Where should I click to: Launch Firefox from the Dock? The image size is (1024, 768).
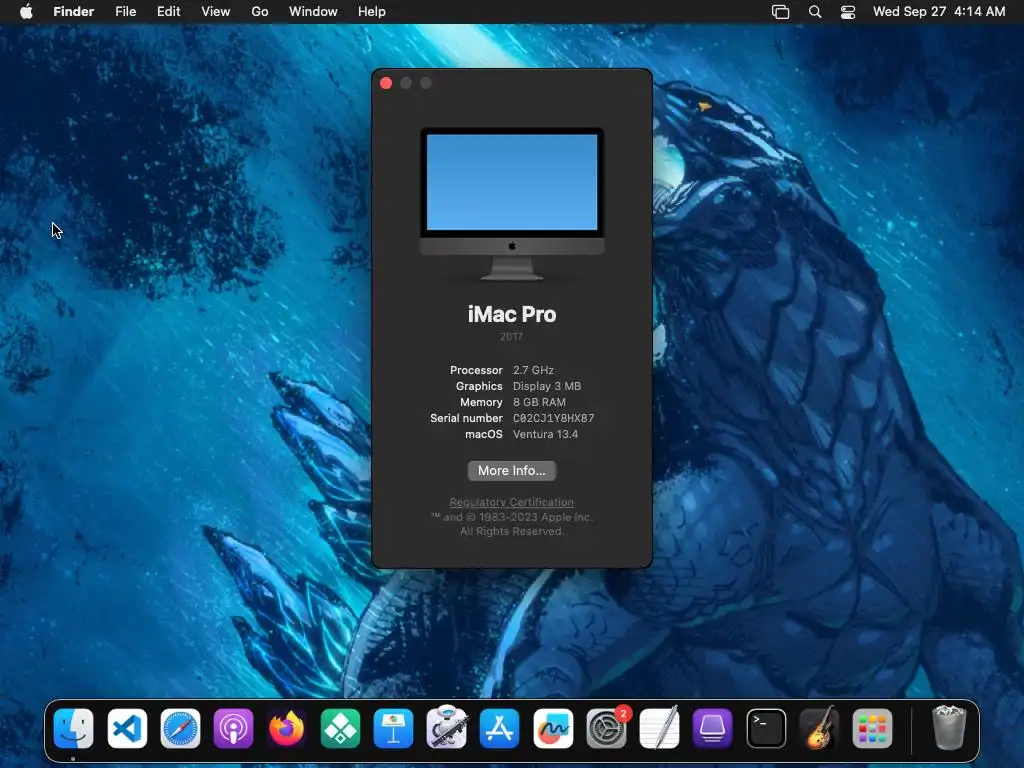[287, 728]
